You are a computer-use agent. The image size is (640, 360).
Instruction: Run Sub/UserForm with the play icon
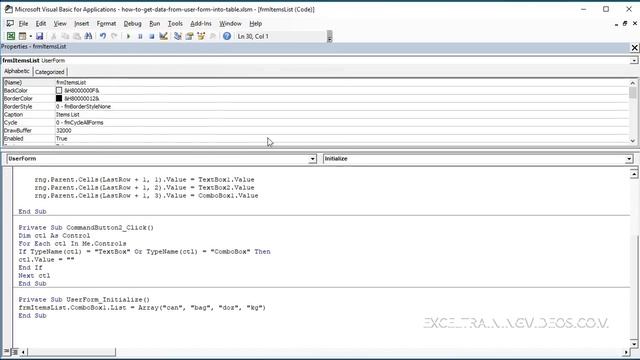(128, 36)
